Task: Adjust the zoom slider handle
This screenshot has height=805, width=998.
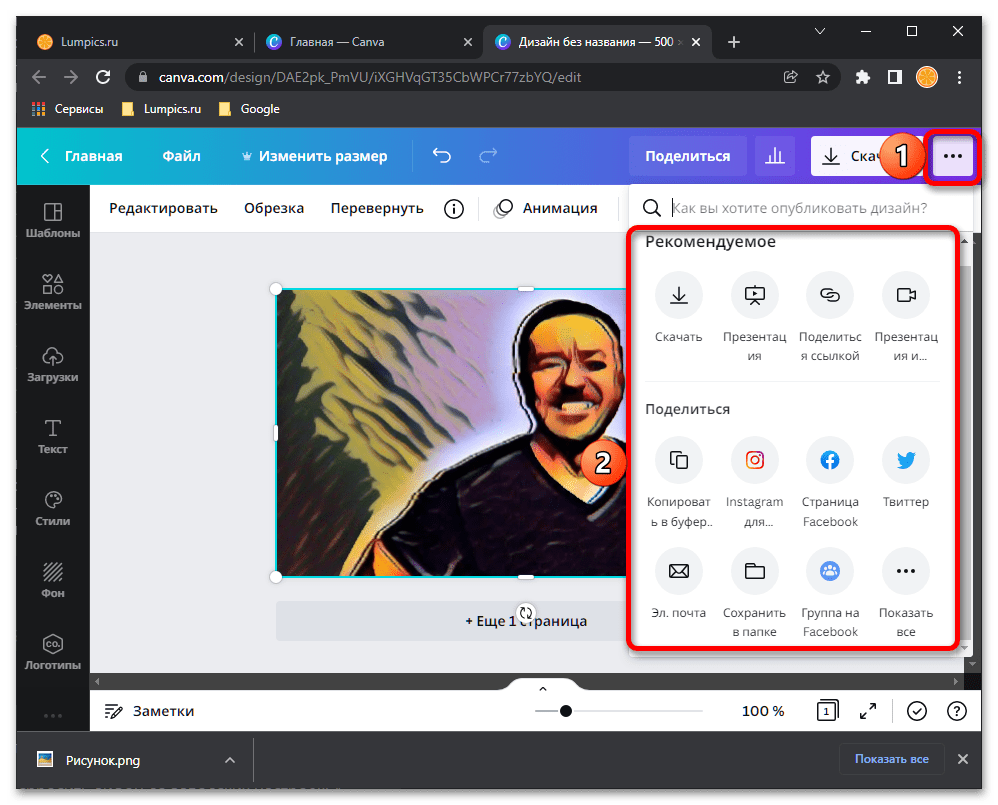Action: point(566,711)
